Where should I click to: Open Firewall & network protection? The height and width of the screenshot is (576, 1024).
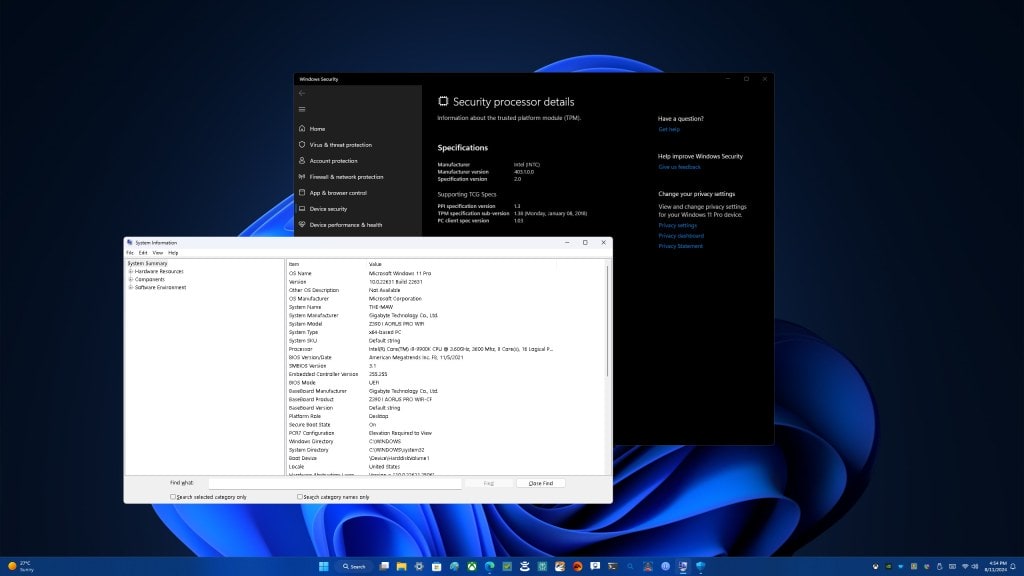click(x=348, y=177)
